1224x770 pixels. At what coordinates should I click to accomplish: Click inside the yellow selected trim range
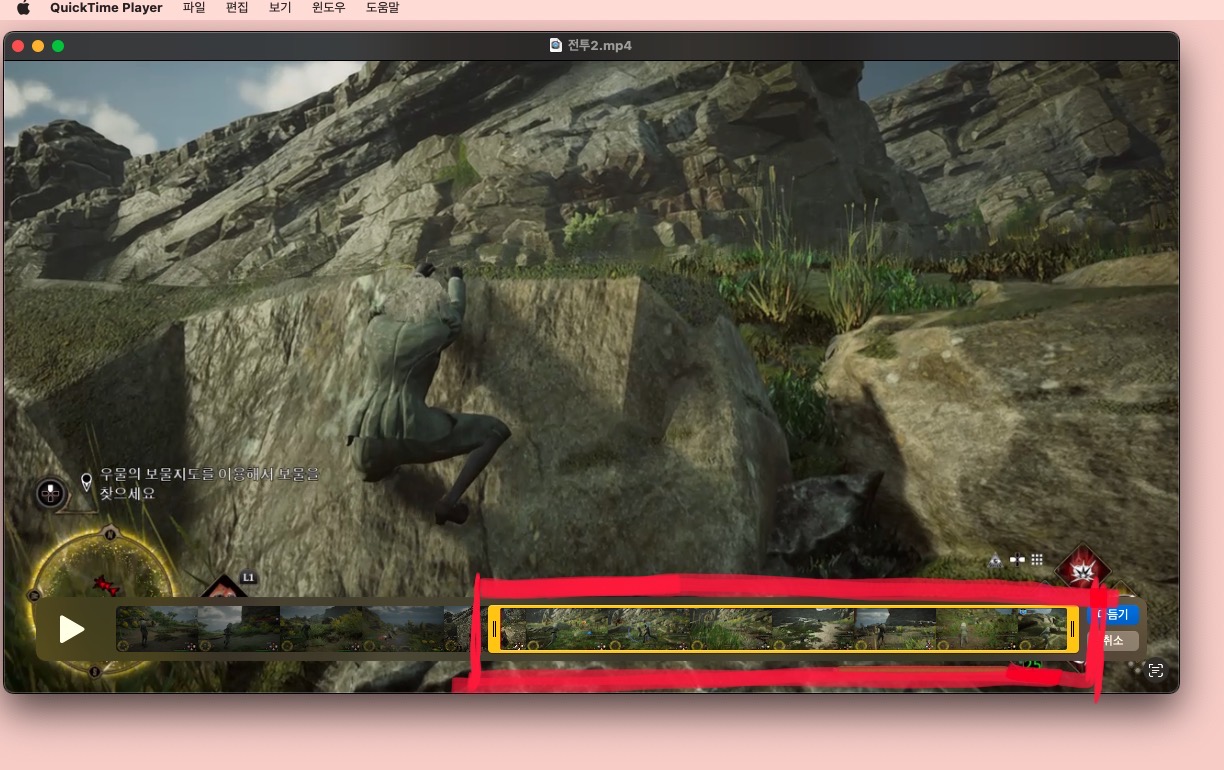783,629
